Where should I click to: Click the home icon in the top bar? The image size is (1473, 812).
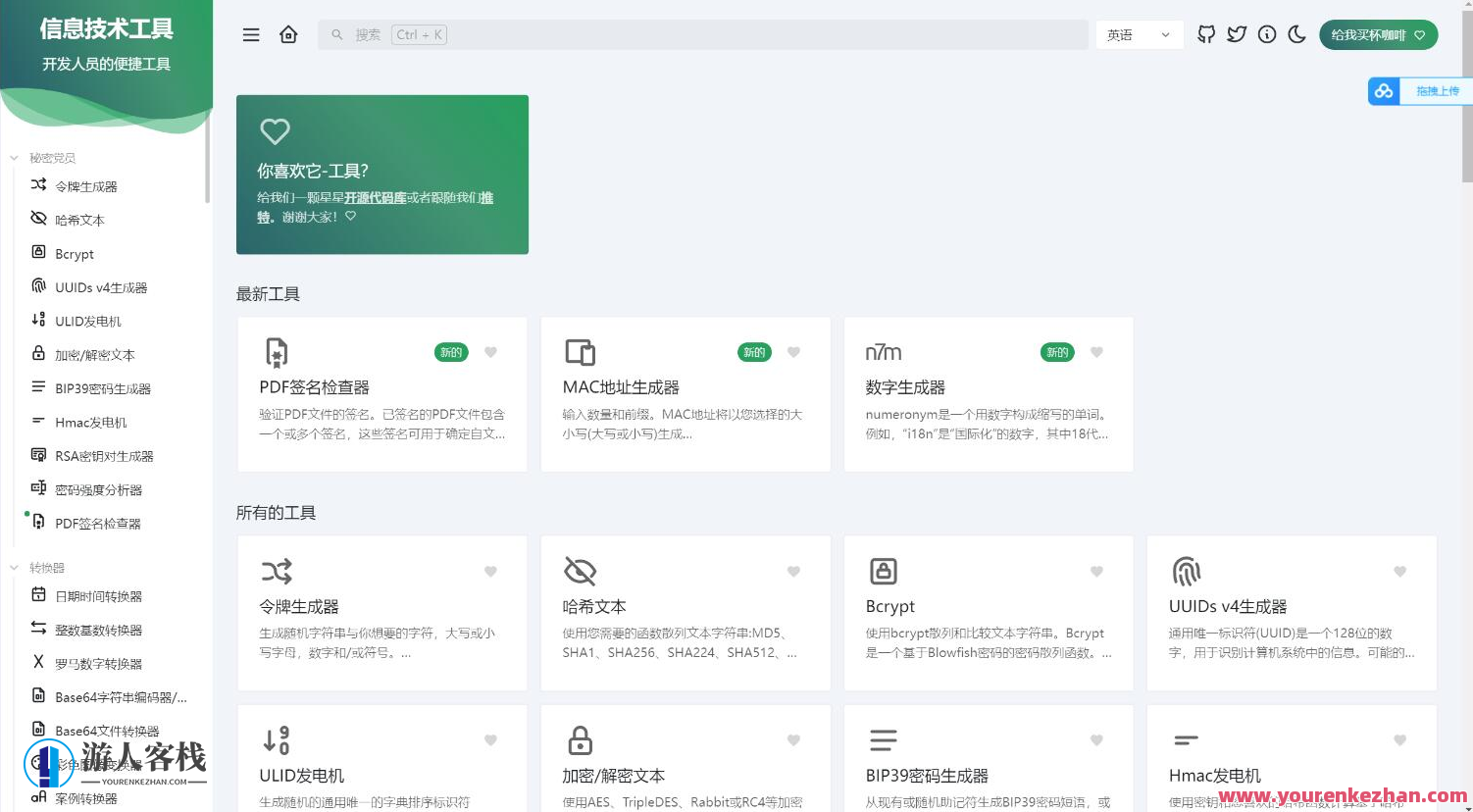coord(288,33)
